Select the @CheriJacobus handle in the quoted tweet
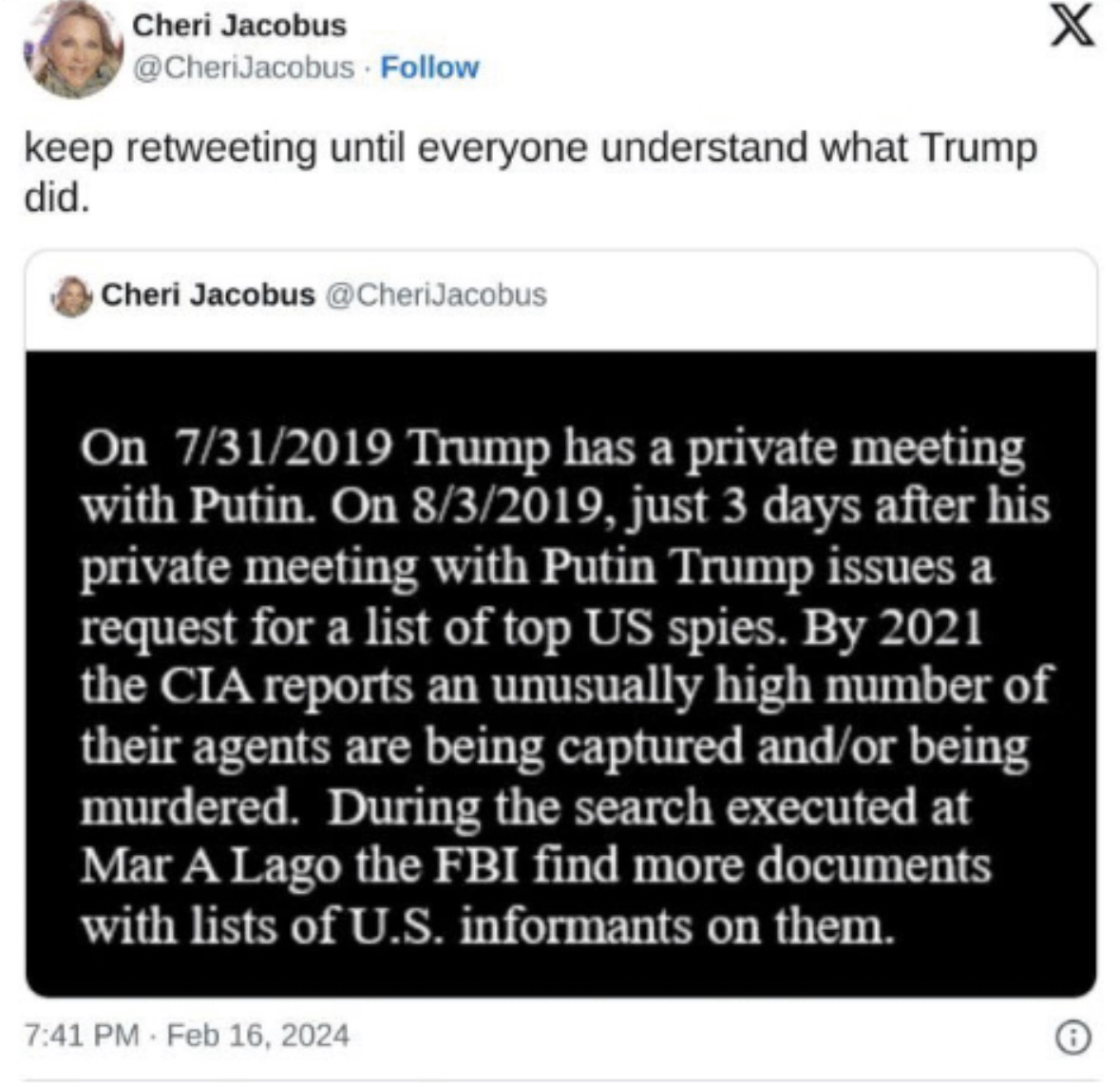Screen dimensions: 1120x1083 click(x=436, y=294)
